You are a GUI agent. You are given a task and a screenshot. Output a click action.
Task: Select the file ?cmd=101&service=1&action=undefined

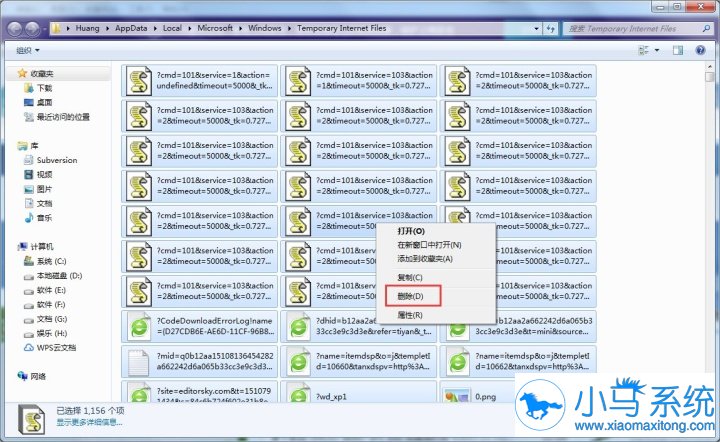coord(200,80)
